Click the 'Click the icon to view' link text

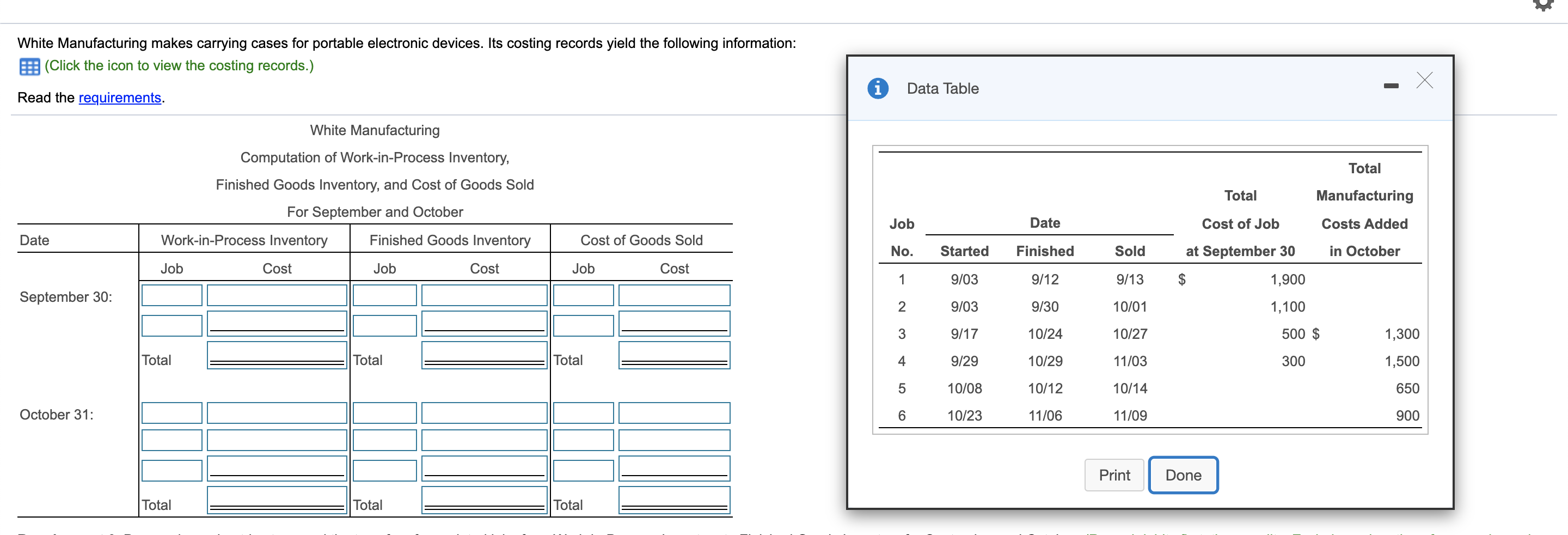[x=179, y=65]
